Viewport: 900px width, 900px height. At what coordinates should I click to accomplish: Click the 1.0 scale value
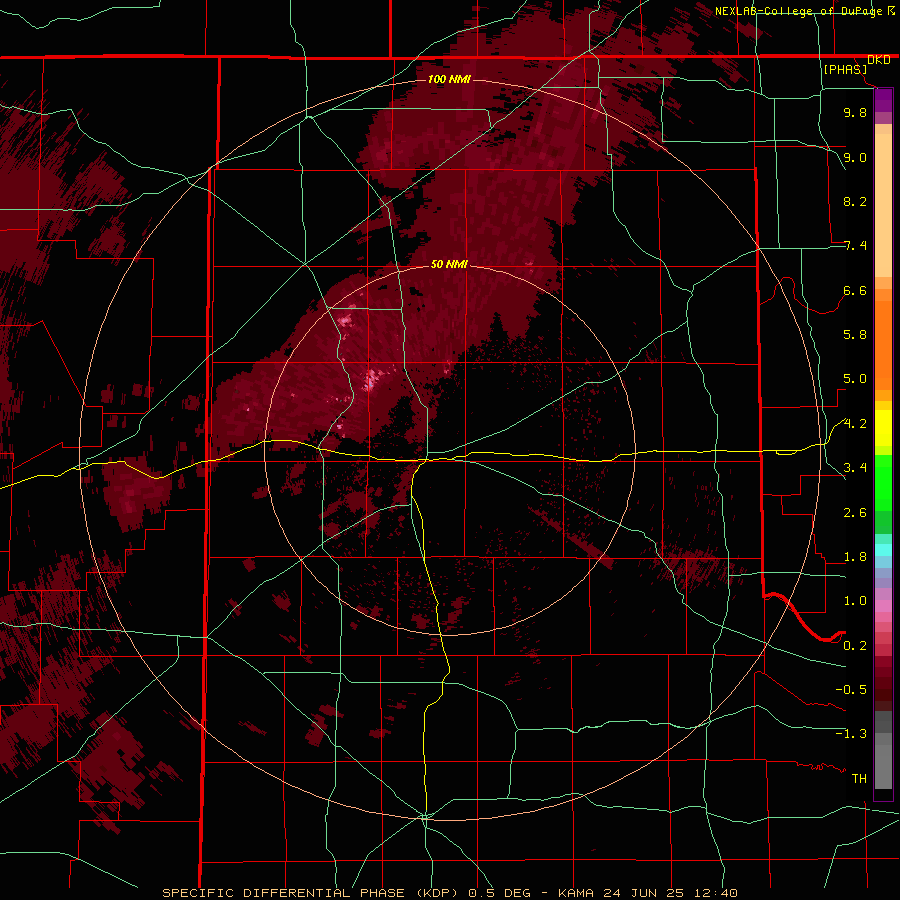[x=855, y=601]
